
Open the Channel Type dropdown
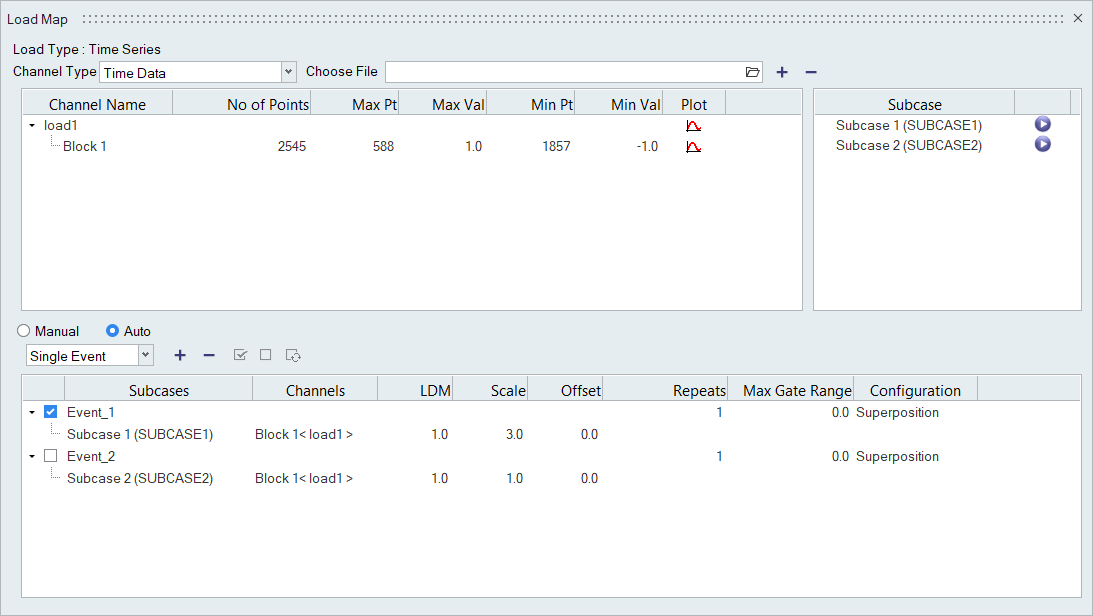pos(289,72)
